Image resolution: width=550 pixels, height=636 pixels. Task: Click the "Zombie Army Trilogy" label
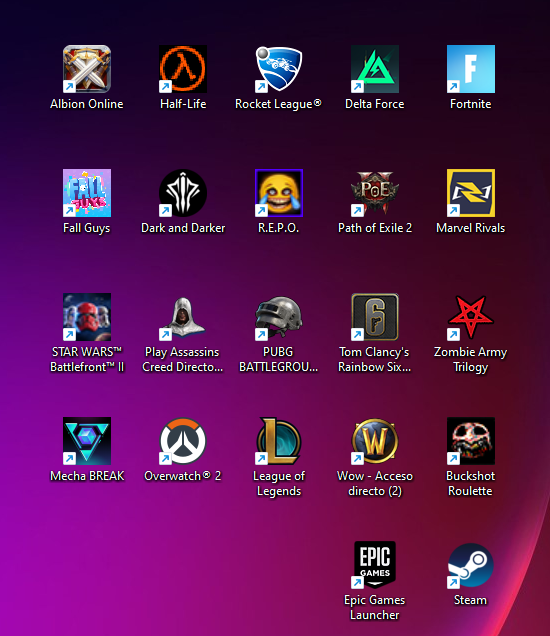pyautogui.click(x=471, y=360)
